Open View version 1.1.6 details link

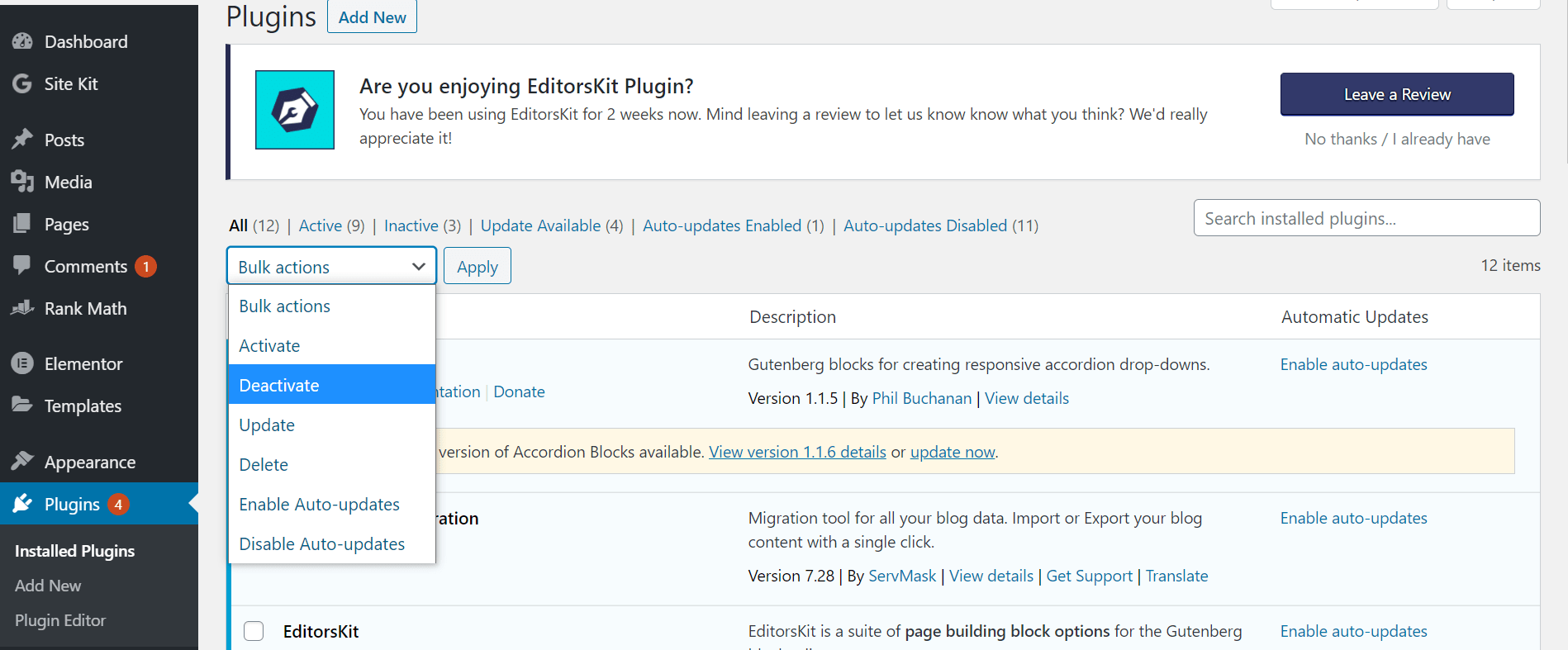(797, 452)
